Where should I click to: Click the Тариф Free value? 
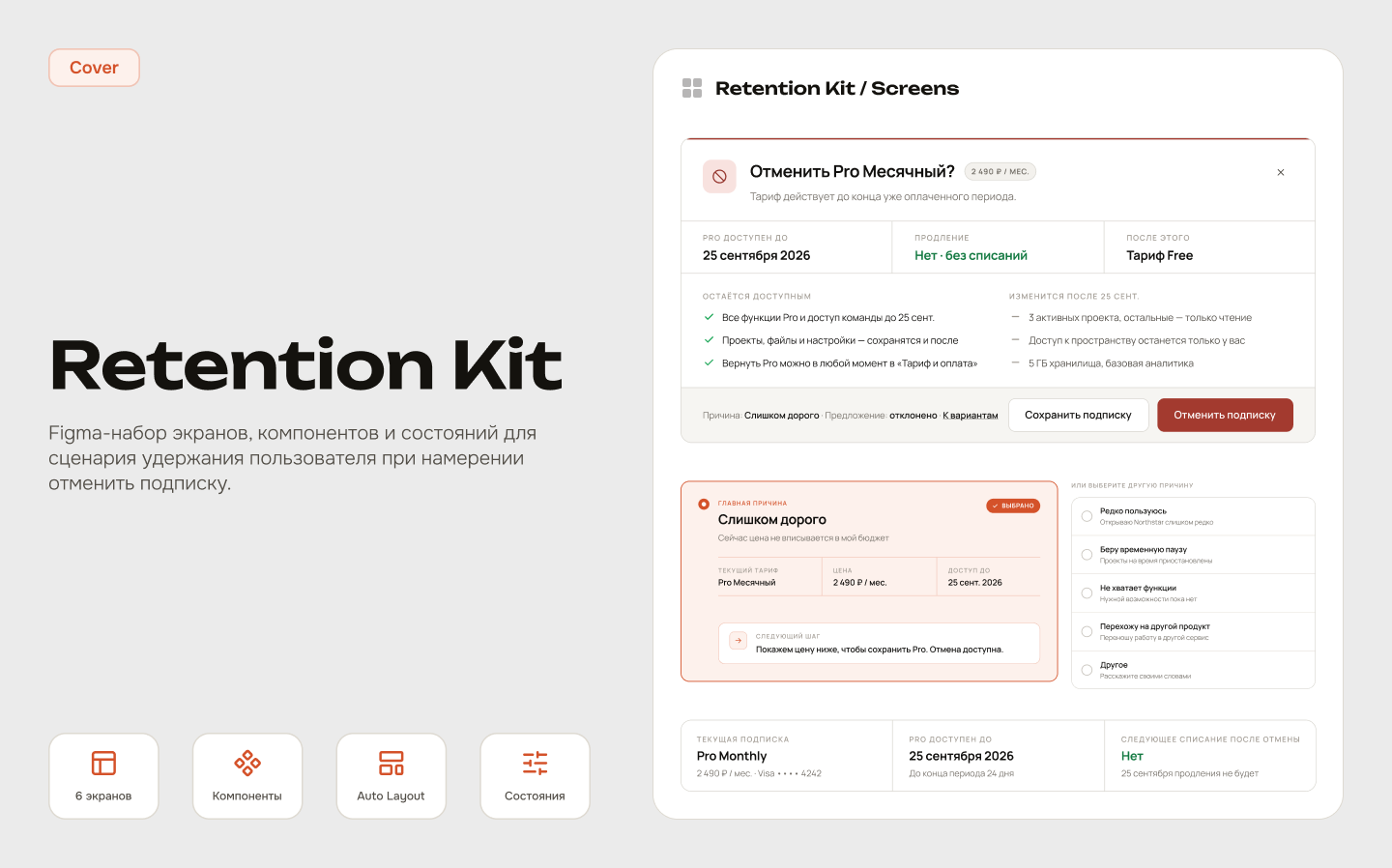point(1159,256)
